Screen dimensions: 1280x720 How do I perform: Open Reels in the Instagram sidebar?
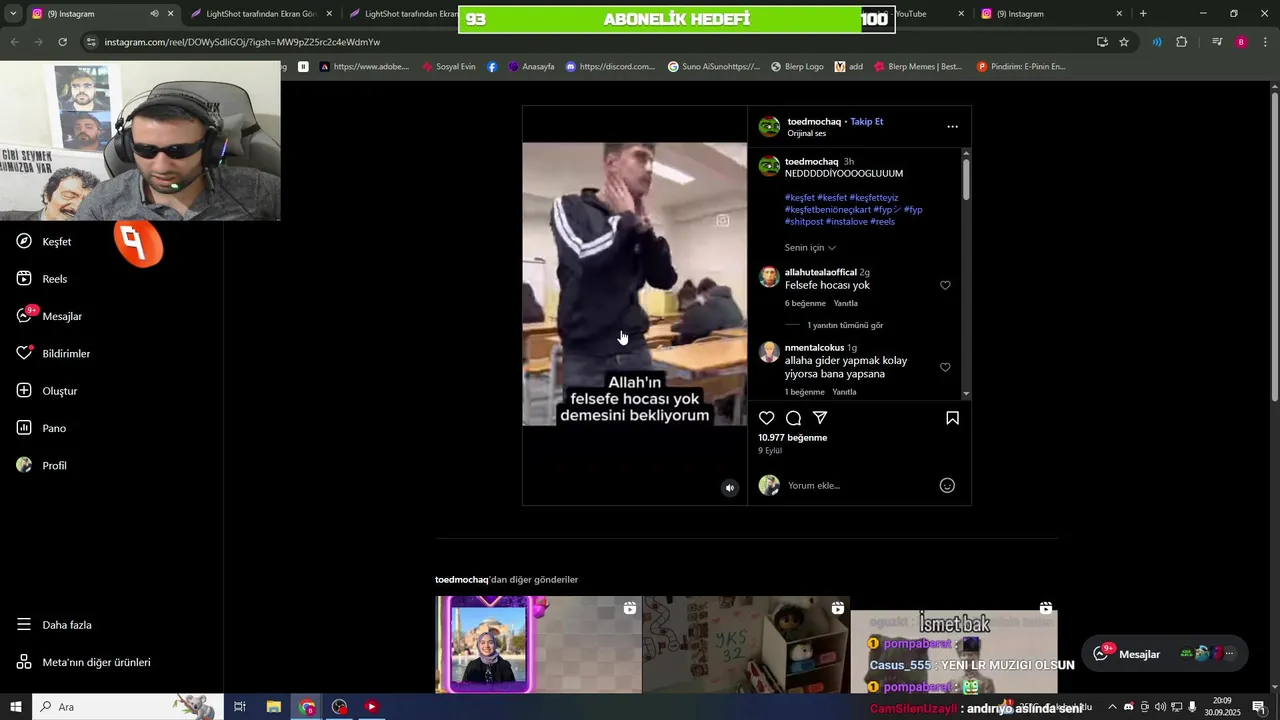point(42,279)
